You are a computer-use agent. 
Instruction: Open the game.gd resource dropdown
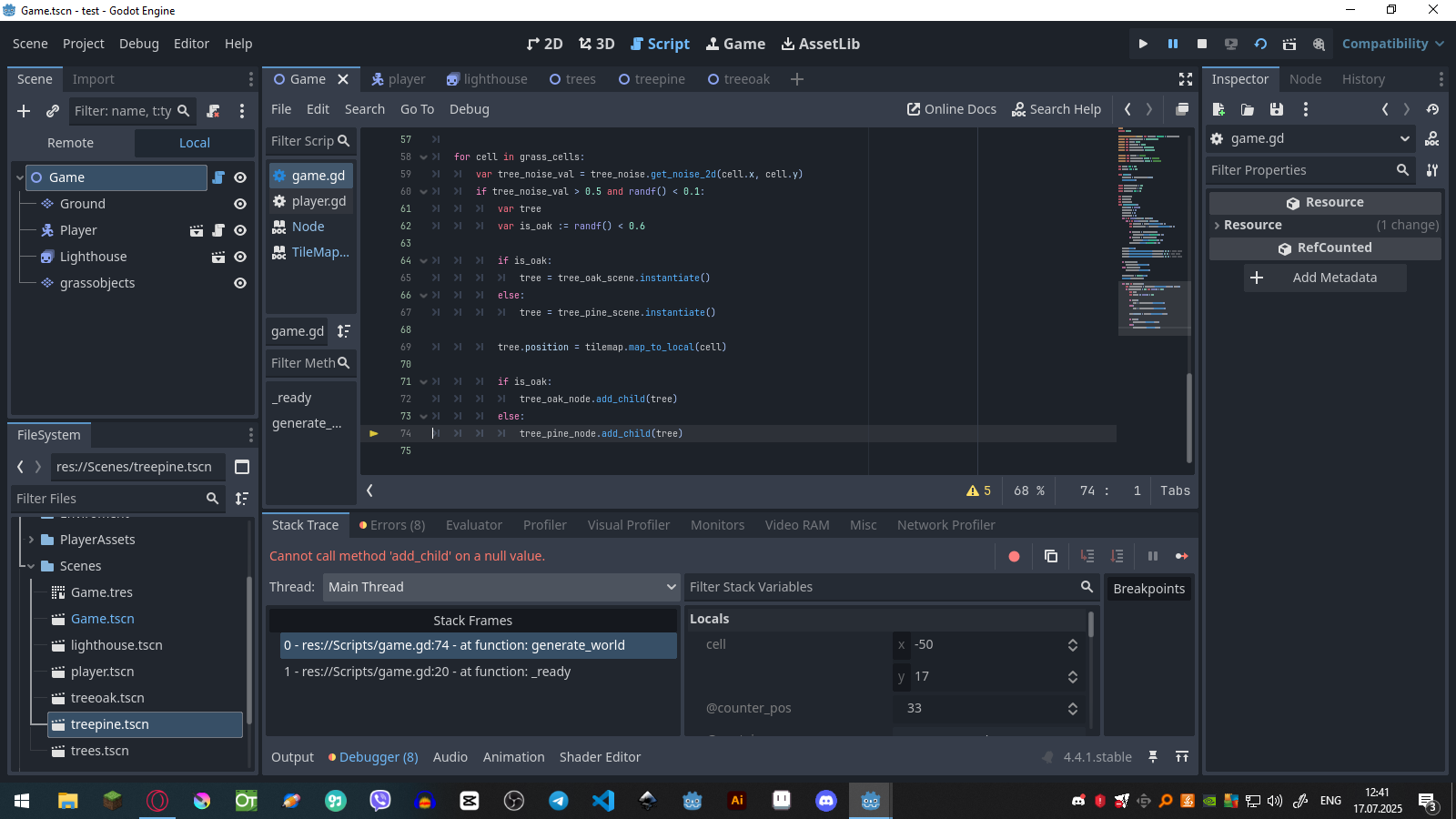tap(1311, 138)
